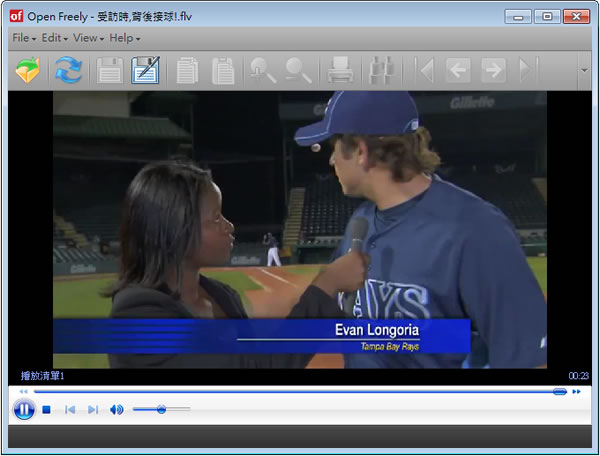
Task: Open the Help menu
Action: 125,38
